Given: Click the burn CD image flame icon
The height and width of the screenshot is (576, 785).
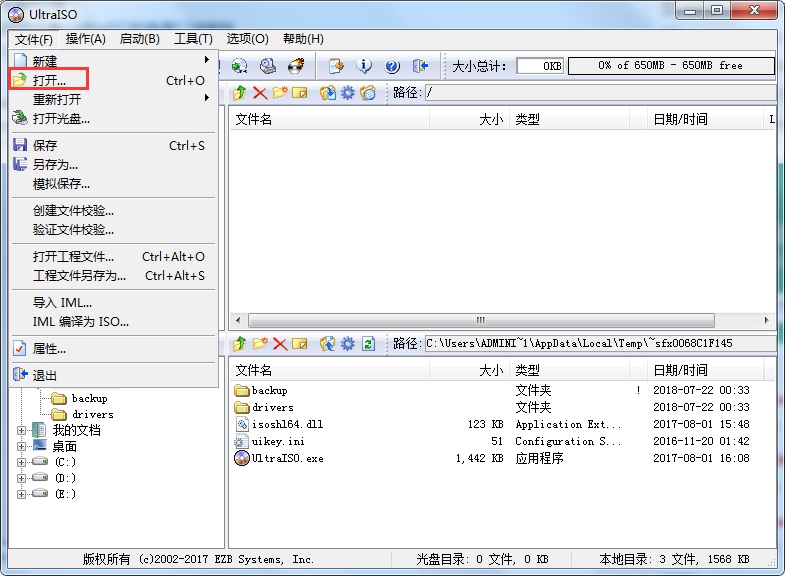Looking at the screenshot, I should (x=296, y=66).
